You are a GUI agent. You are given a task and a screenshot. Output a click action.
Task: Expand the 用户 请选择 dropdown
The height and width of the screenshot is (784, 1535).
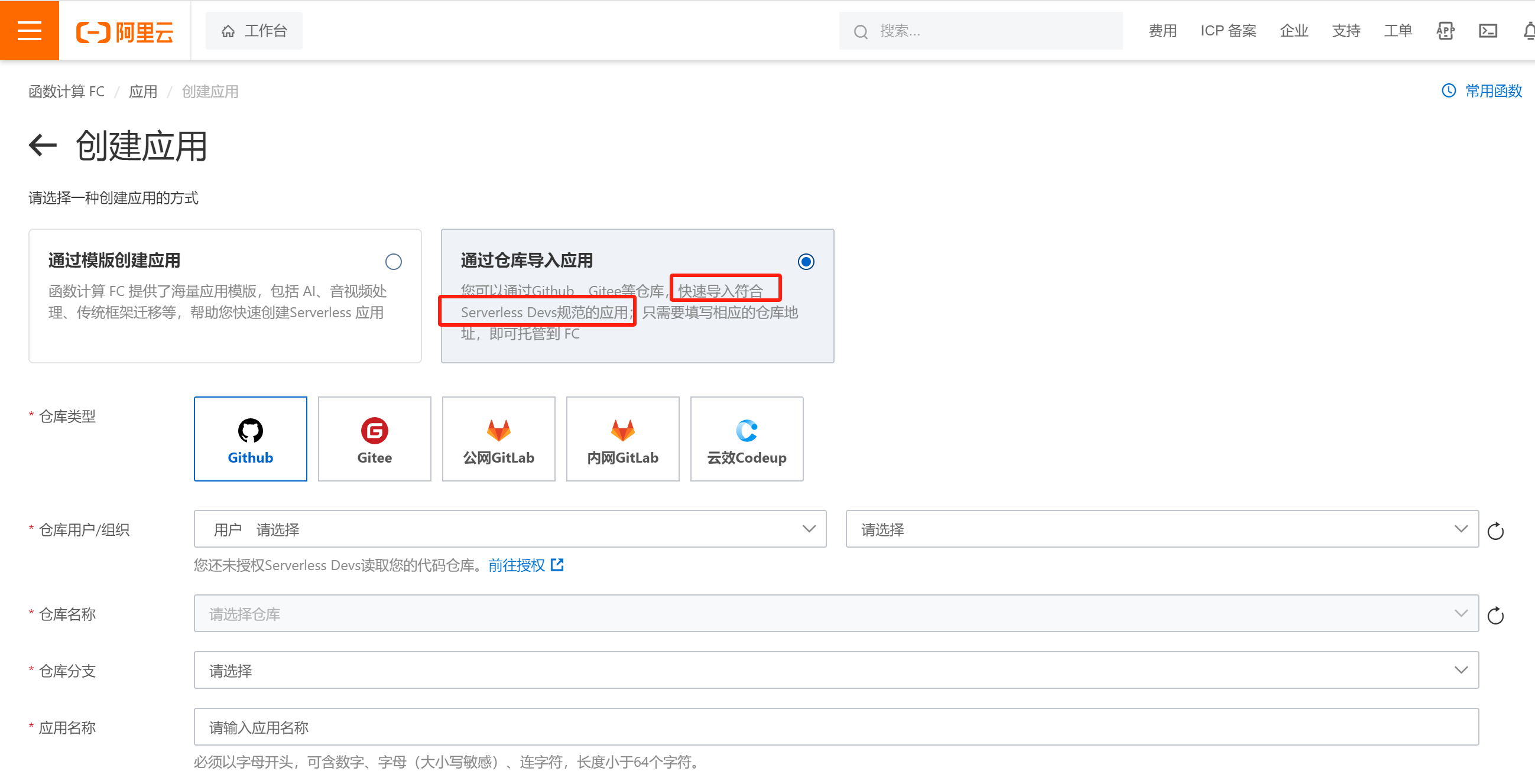(x=509, y=529)
